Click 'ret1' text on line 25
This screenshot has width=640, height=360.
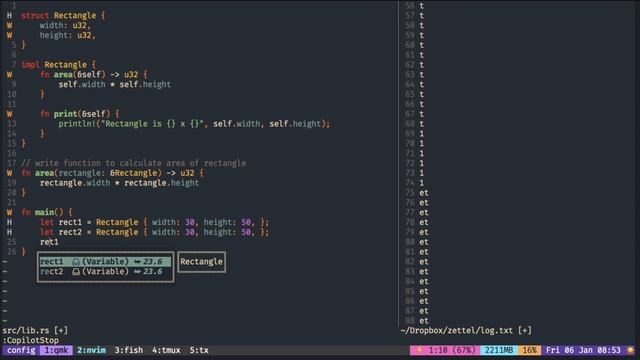click(49, 242)
